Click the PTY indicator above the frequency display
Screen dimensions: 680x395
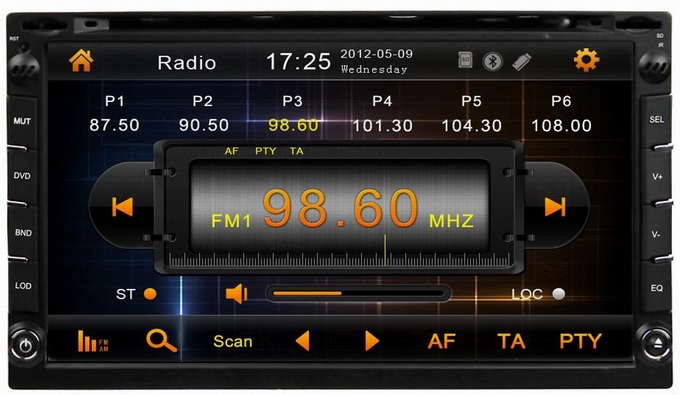click(x=265, y=151)
